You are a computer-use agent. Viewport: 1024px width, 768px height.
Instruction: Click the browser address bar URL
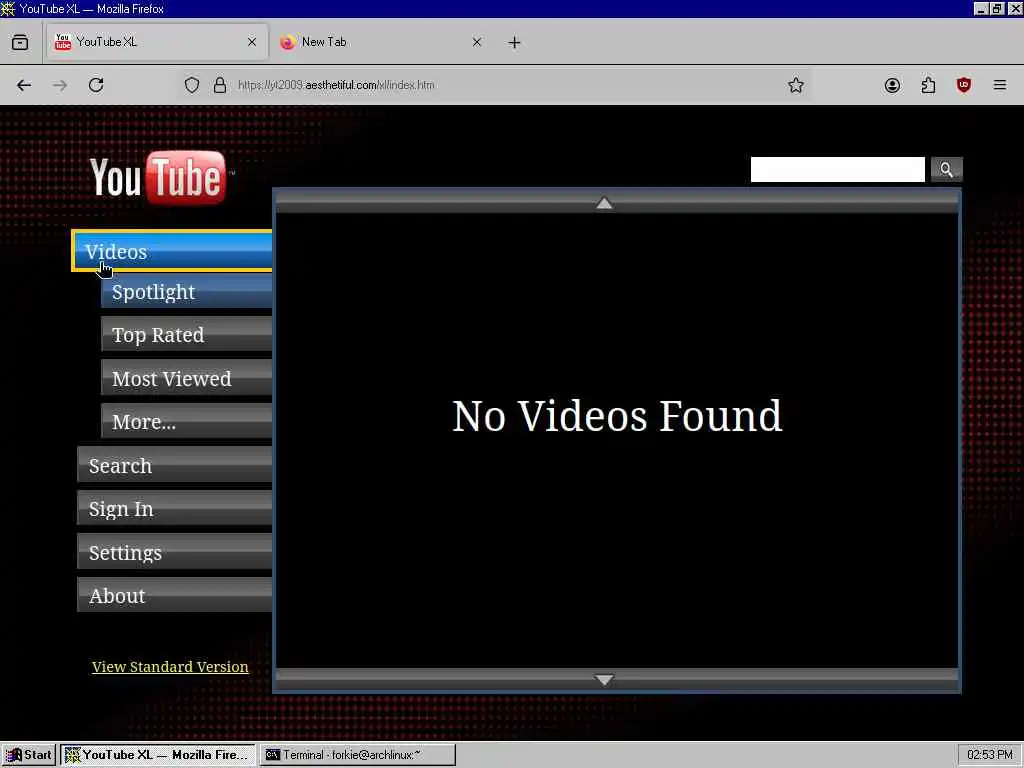336,85
